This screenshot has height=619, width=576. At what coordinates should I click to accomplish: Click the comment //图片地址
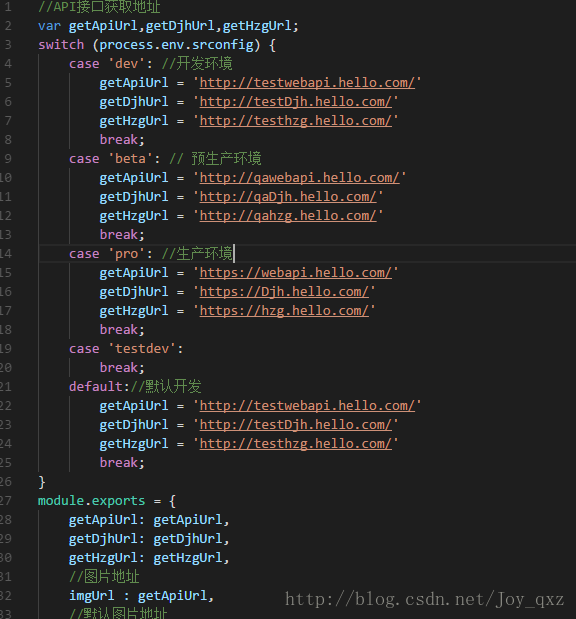click(x=104, y=577)
